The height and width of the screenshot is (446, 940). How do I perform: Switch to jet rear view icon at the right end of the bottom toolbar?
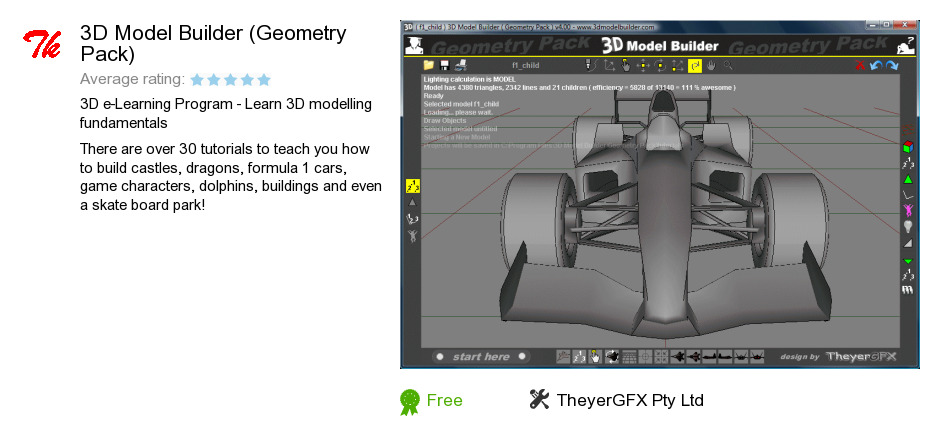tap(757, 357)
